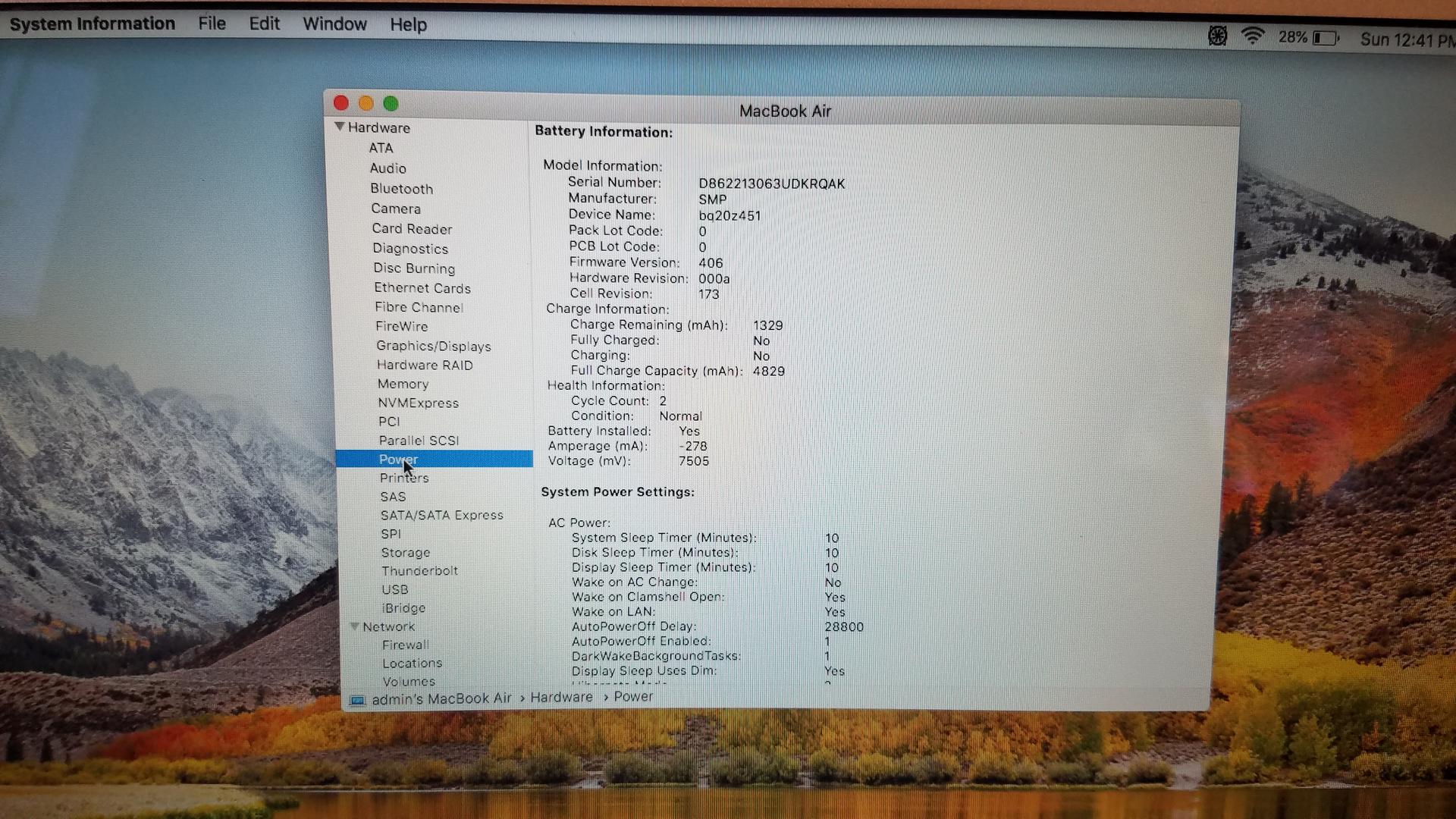Select Locations under Network
Image resolution: width=1456 pixels, height=819 pixels.
pyautogui.click(x=412, y=663)
